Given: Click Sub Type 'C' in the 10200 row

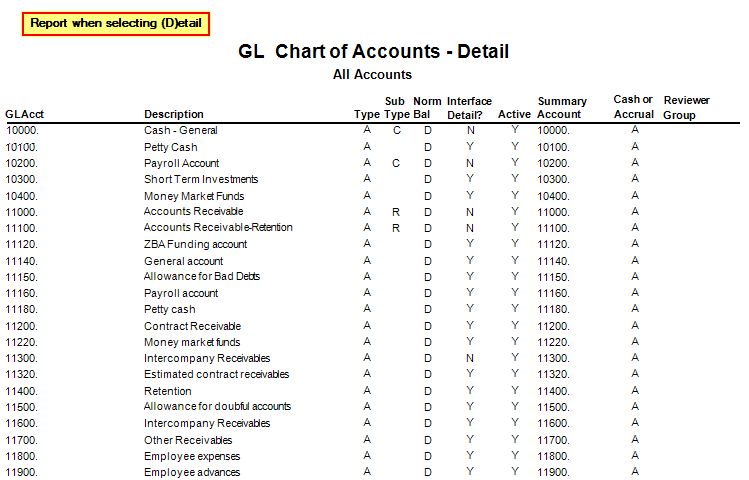Looking at the screenshot, I should coord(396,163).
